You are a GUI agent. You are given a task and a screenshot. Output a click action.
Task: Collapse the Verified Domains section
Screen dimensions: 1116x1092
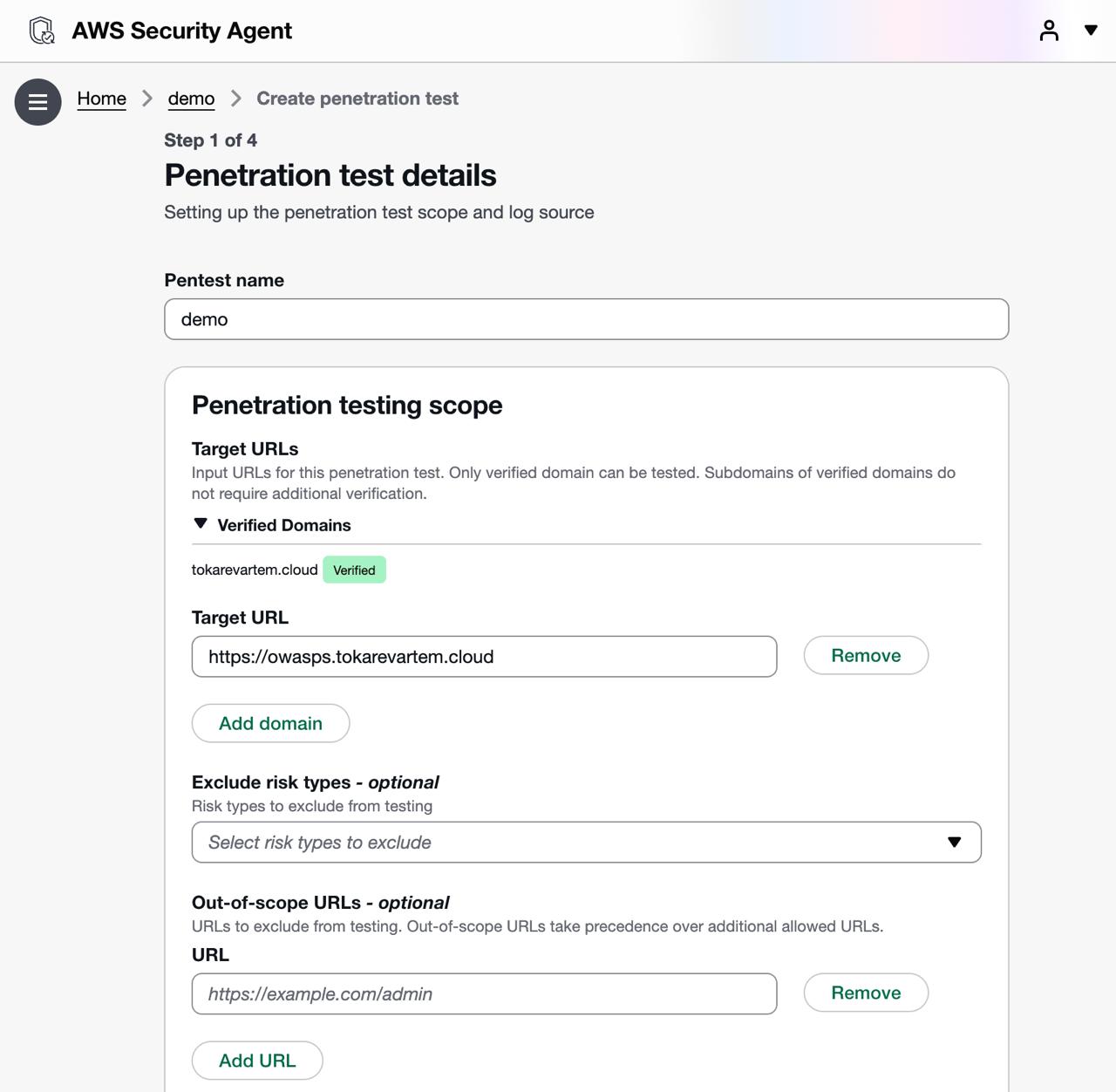tap(201, 524)
